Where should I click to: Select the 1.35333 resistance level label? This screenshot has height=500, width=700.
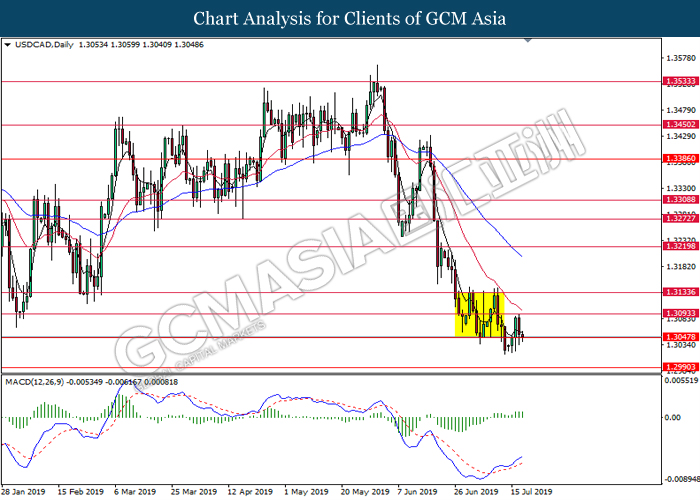coord(680,81)
